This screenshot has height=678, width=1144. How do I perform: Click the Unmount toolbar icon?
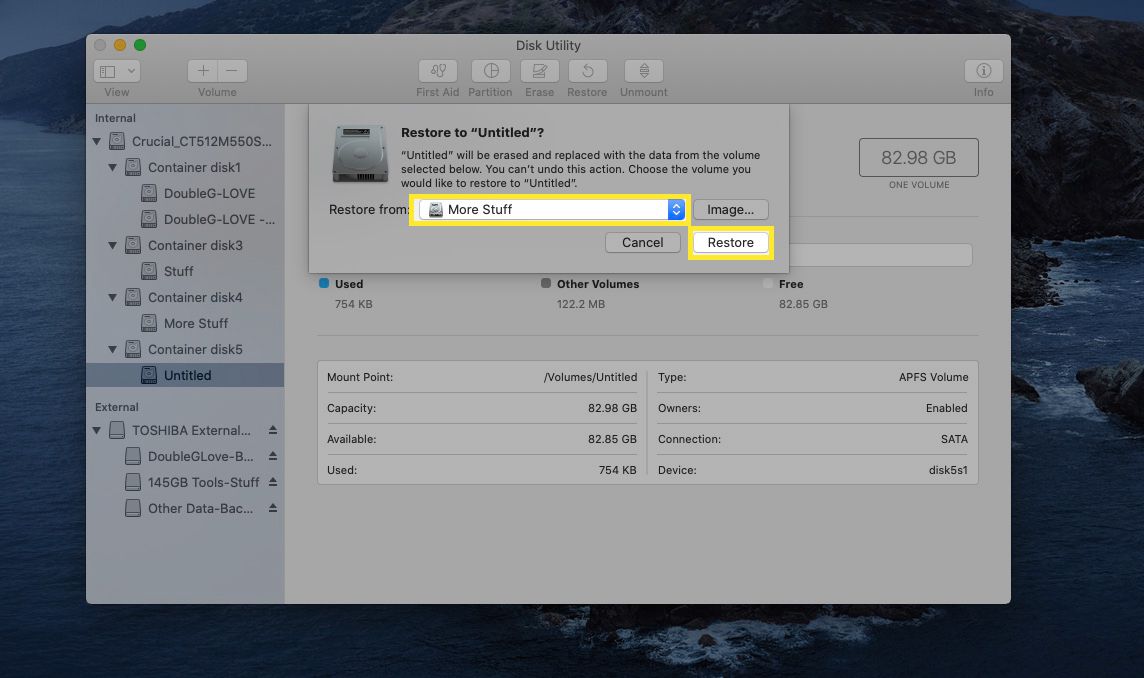click(x=644, y=71)
